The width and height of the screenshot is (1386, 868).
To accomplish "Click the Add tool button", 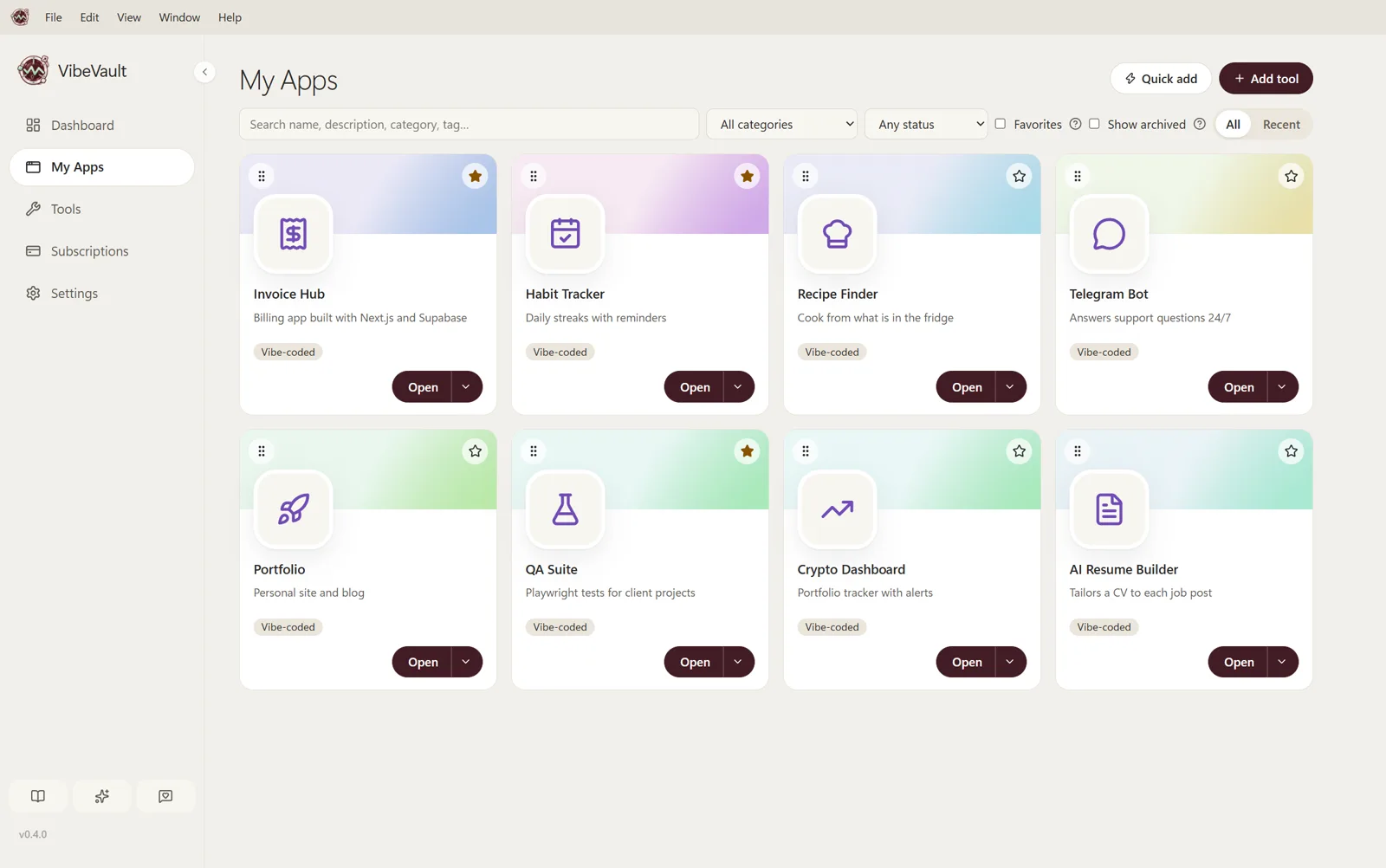I will tap(1266, 78).
